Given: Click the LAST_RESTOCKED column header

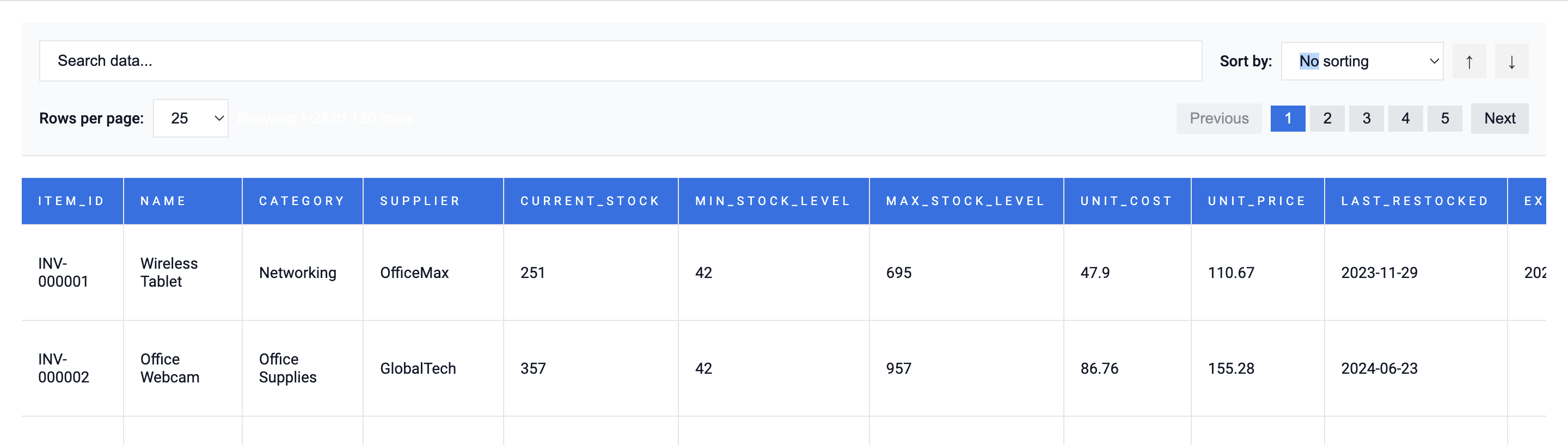Looking at the screenshot, I should click(x=1414, y=201).
